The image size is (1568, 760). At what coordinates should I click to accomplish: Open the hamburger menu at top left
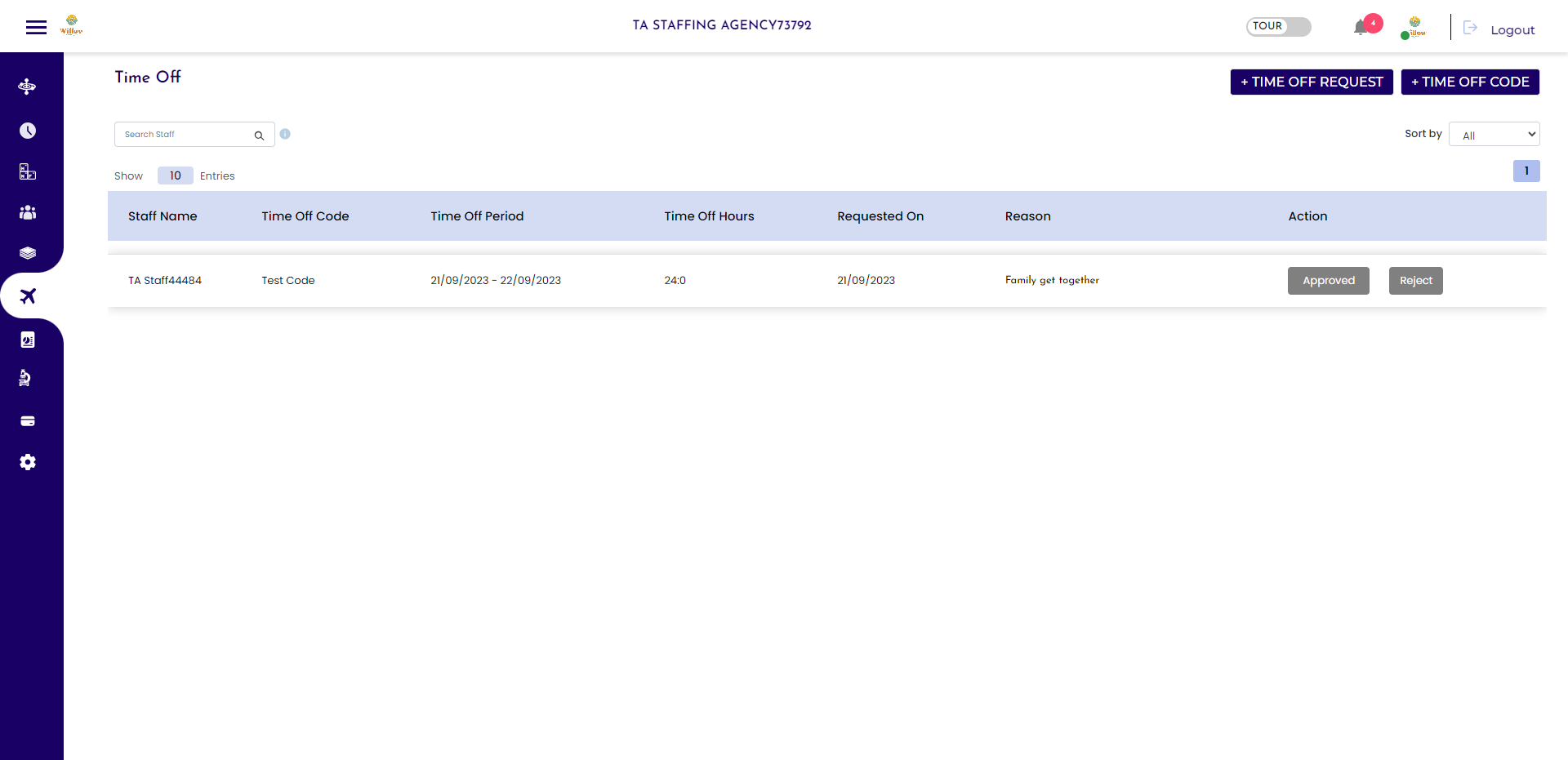tap(36, 26)
